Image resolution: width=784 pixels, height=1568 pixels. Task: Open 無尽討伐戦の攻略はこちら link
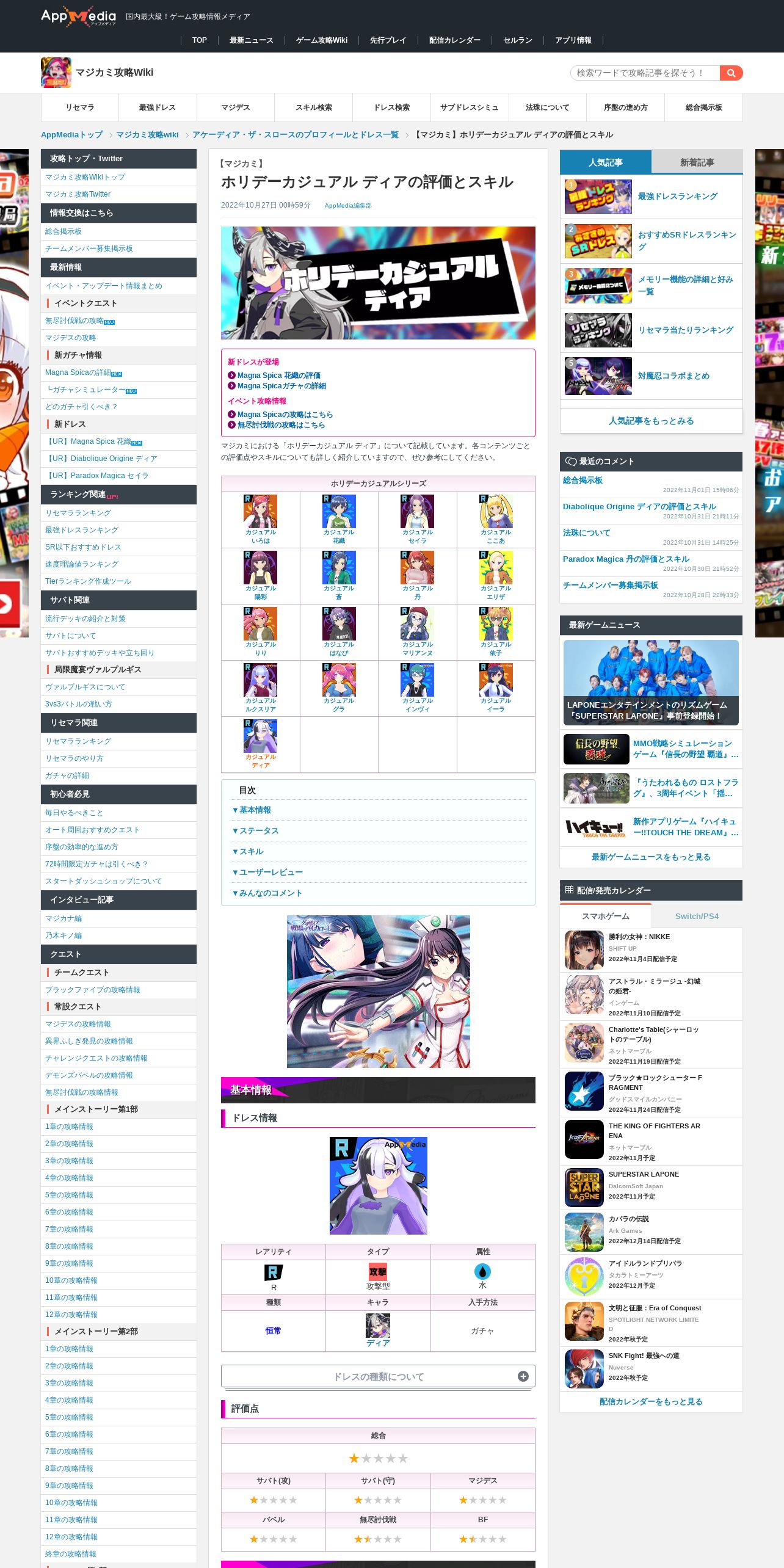281,425
